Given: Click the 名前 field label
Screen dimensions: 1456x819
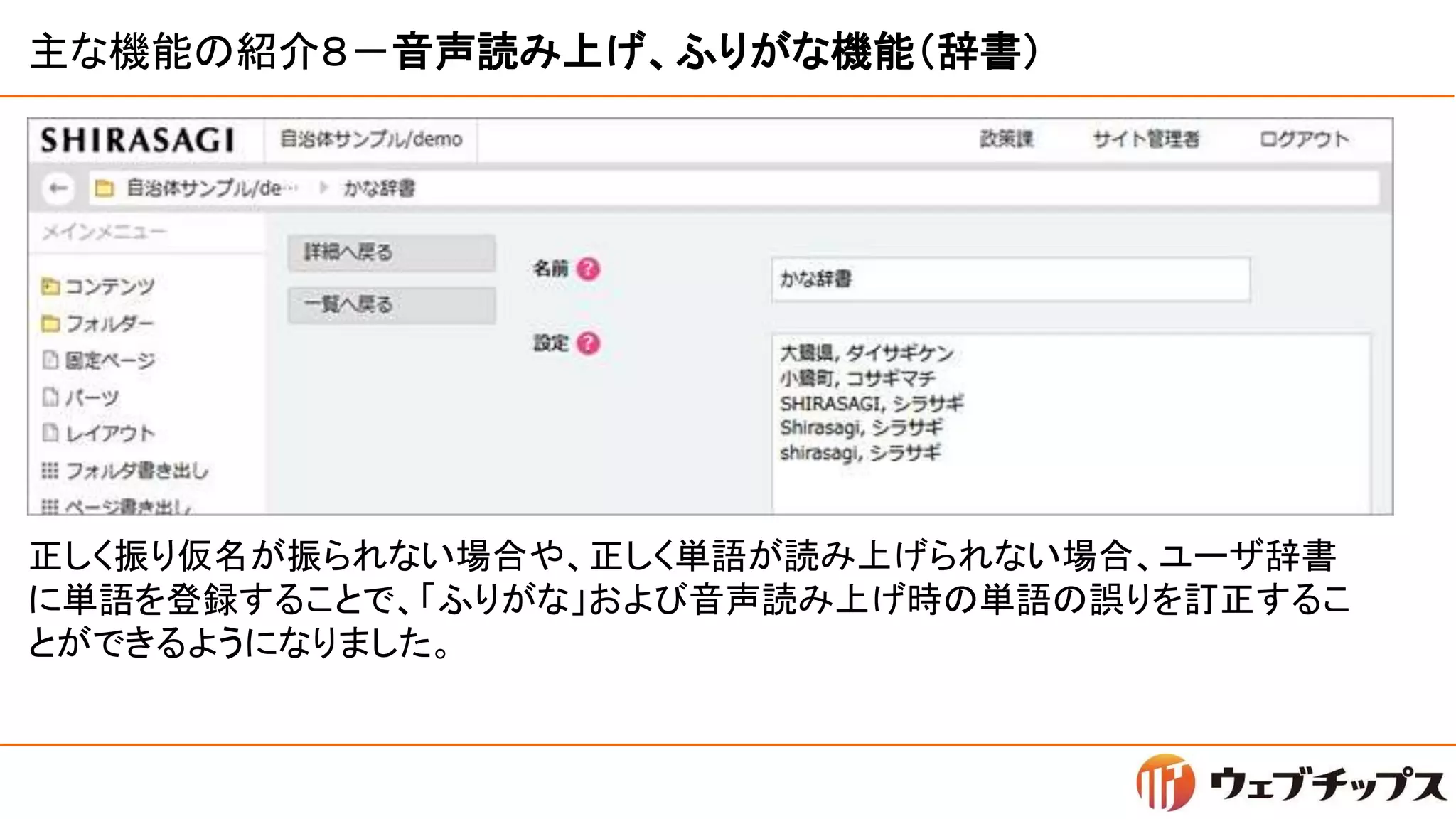Looking at the screenshot, I should click(x=551, y=269).
